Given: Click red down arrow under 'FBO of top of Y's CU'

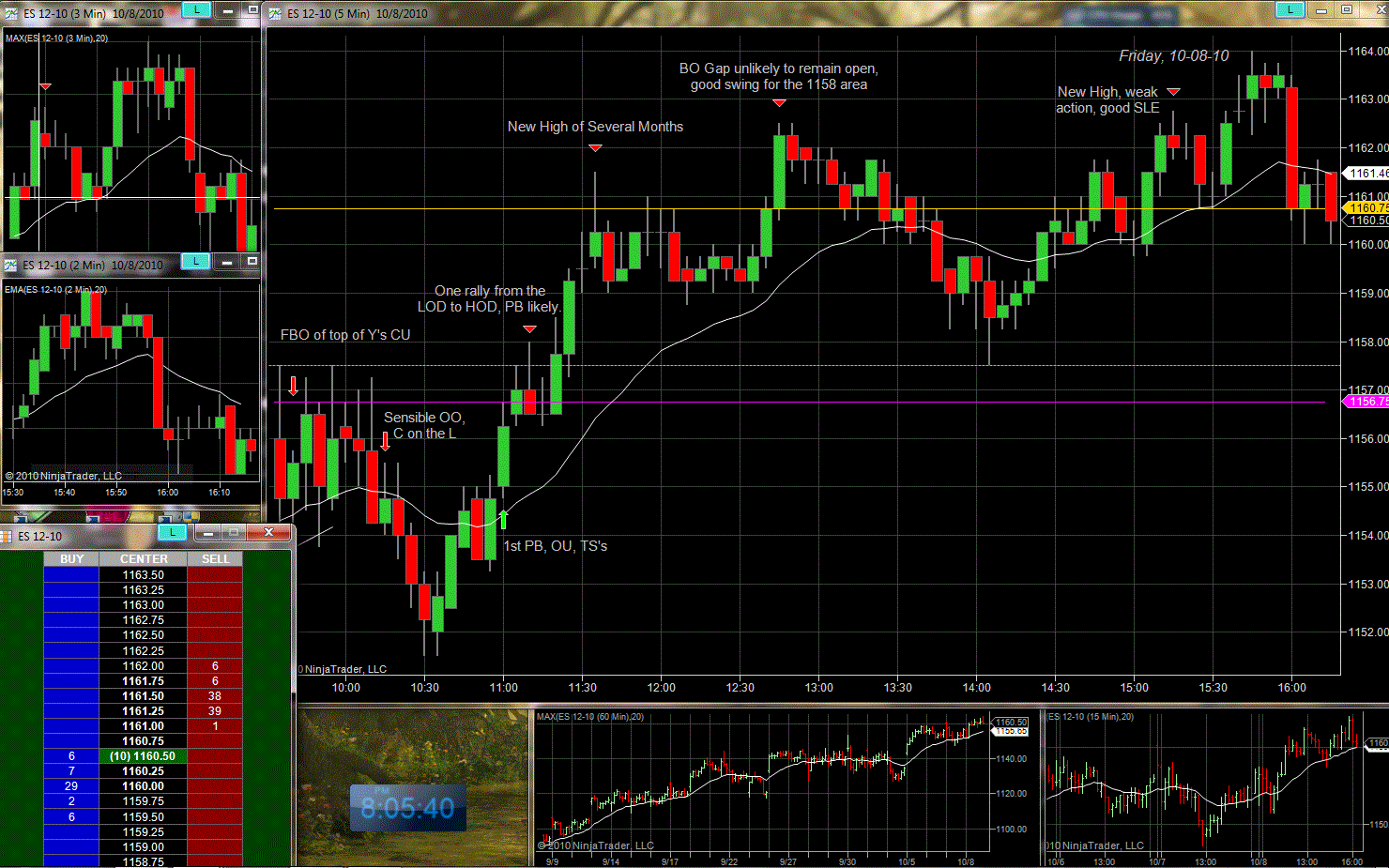Looking at the screenshot, I should [294, 386].
